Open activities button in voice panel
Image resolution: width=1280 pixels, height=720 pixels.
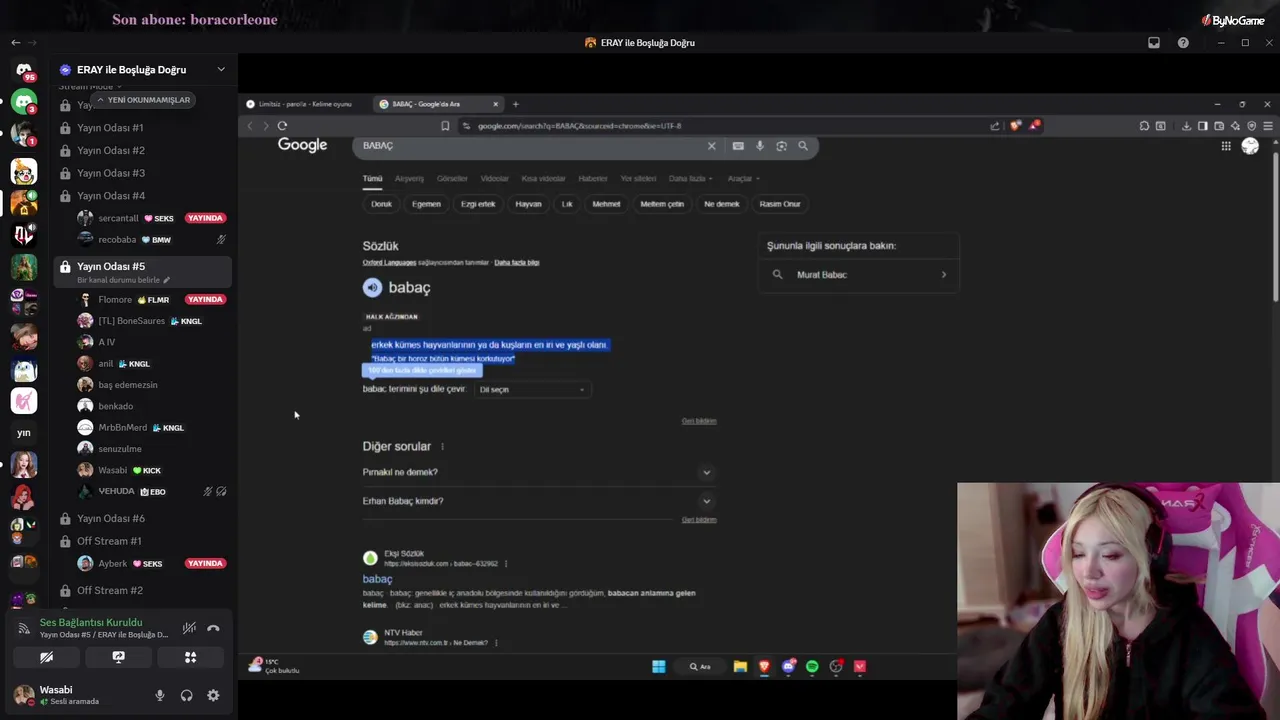(190, 657)
